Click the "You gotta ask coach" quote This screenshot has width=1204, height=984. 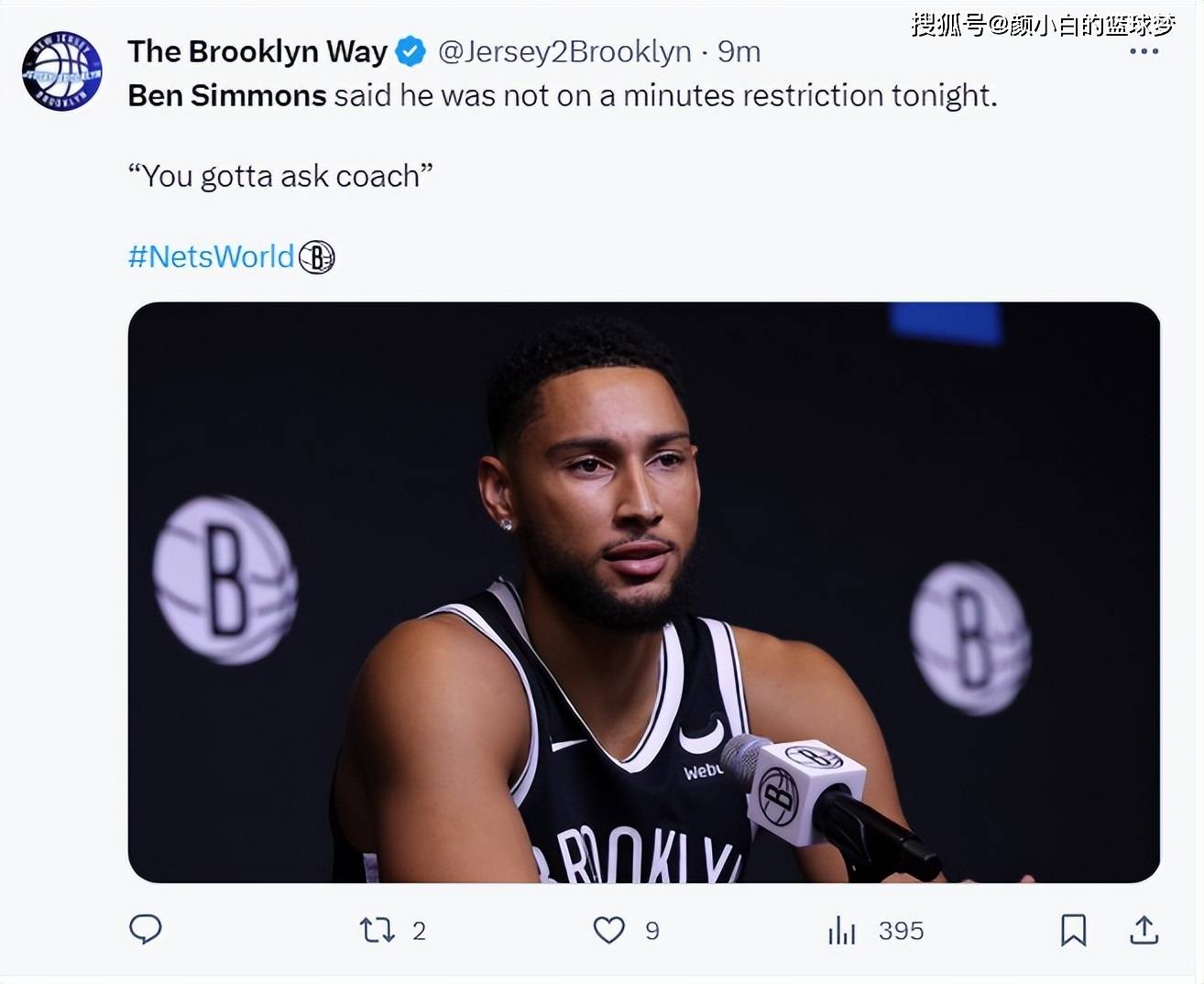279,176
